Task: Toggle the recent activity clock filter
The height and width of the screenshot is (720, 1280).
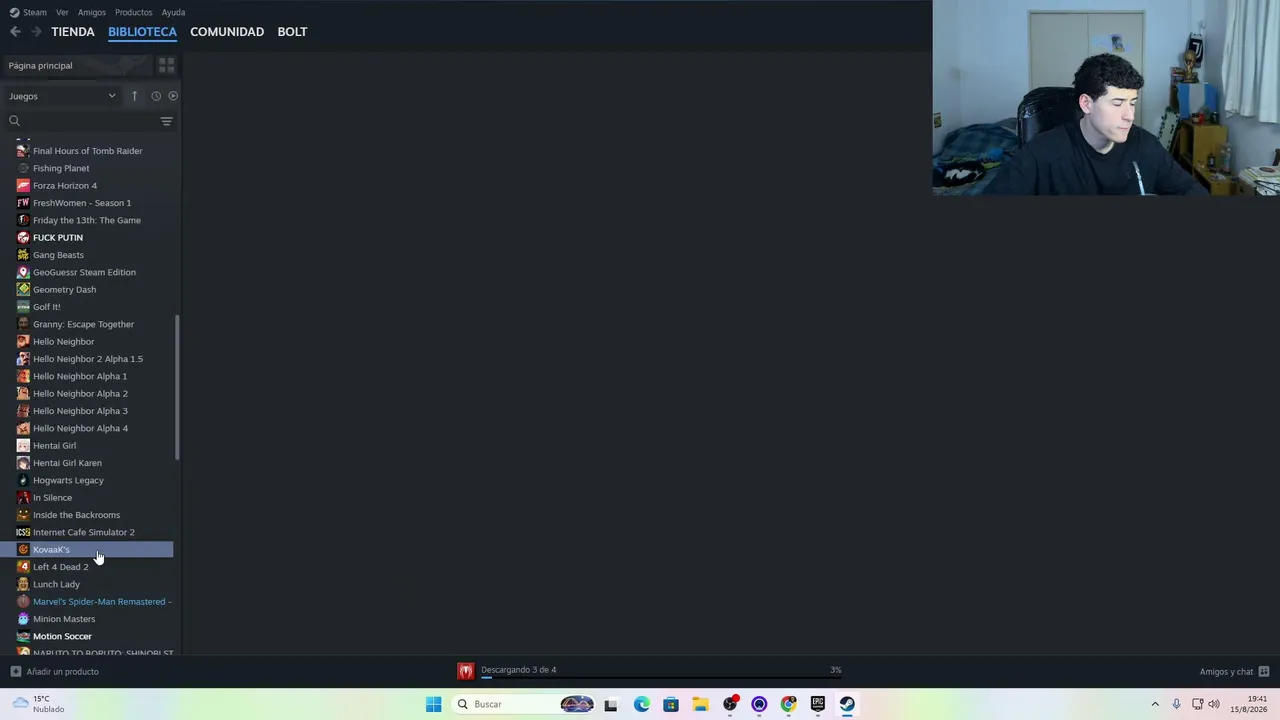Action: point(156,96)
